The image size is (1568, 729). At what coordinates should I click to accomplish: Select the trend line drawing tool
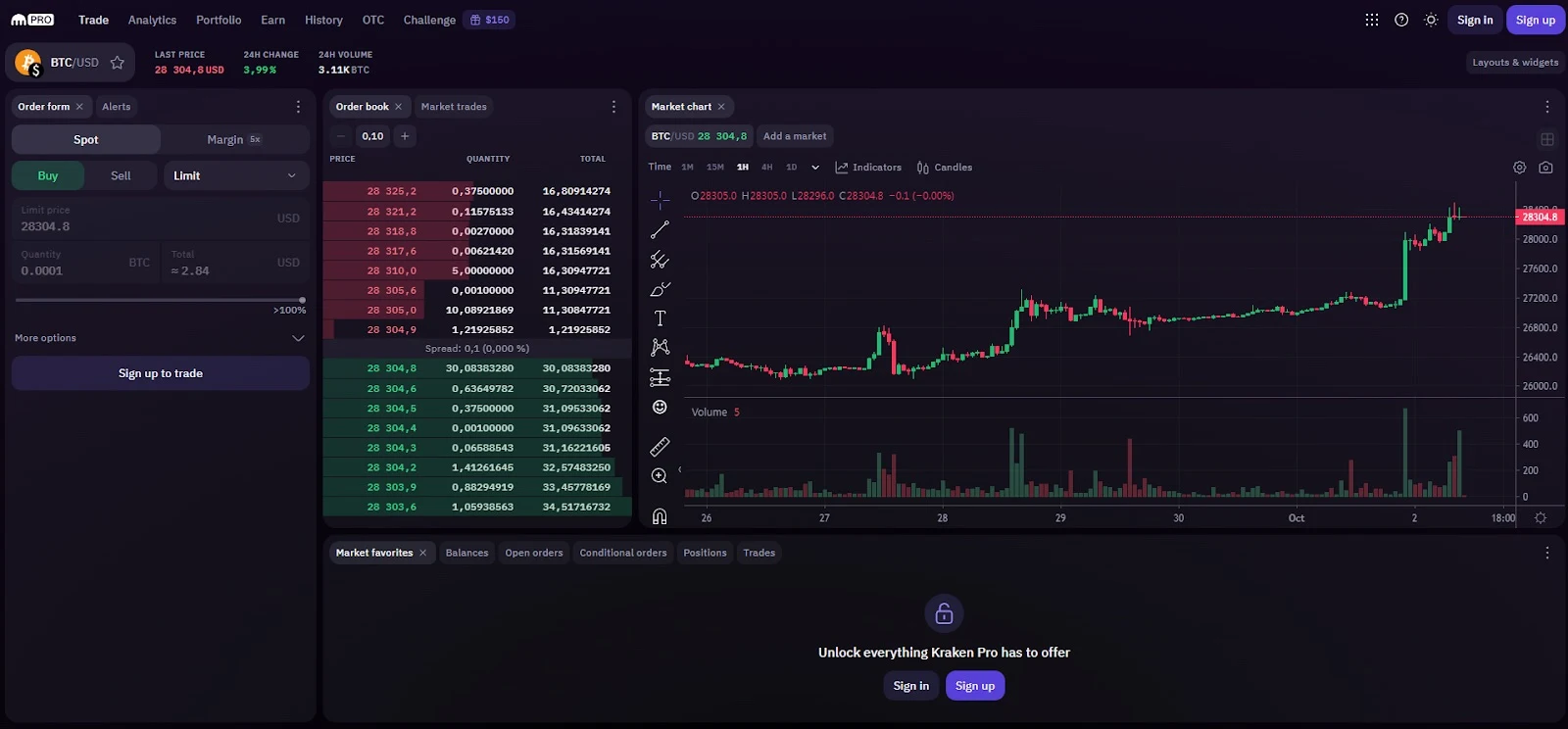[660, 230]
